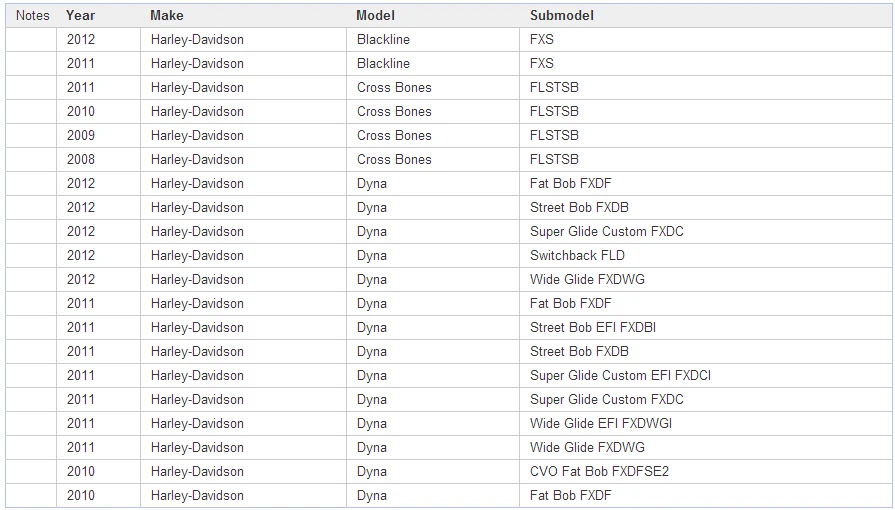
Task: Click the Fat Bob FXDF cell for 2012
Action: pos(705,183)
